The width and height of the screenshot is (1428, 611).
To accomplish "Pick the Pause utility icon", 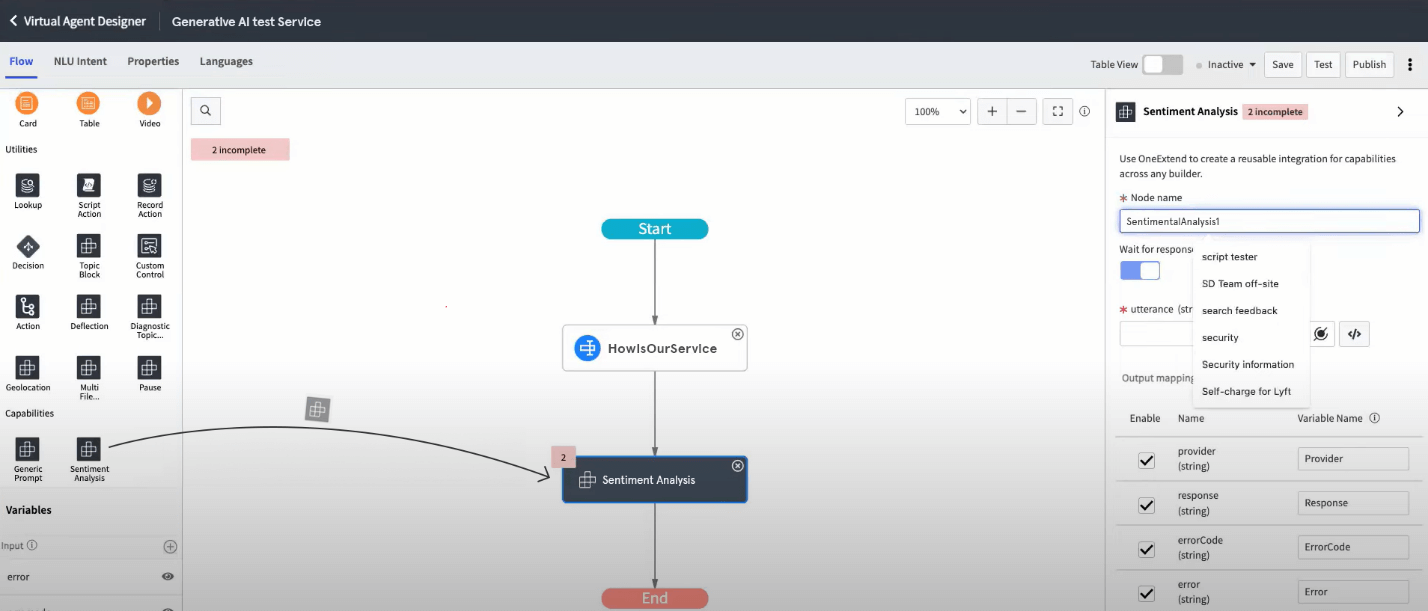I will [x=149, y=367].
